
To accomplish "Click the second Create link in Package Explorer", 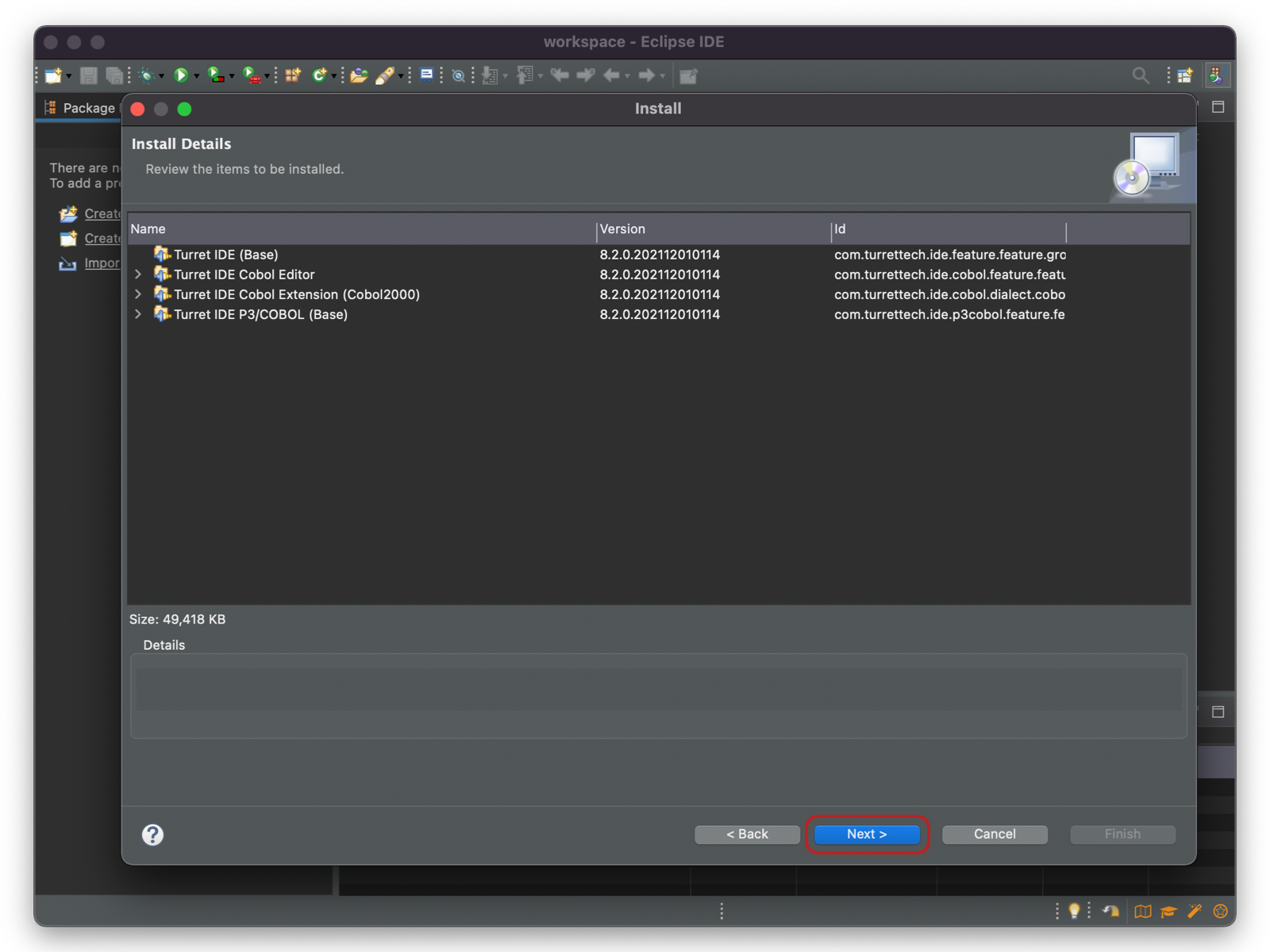I will [x=103, y=238].
